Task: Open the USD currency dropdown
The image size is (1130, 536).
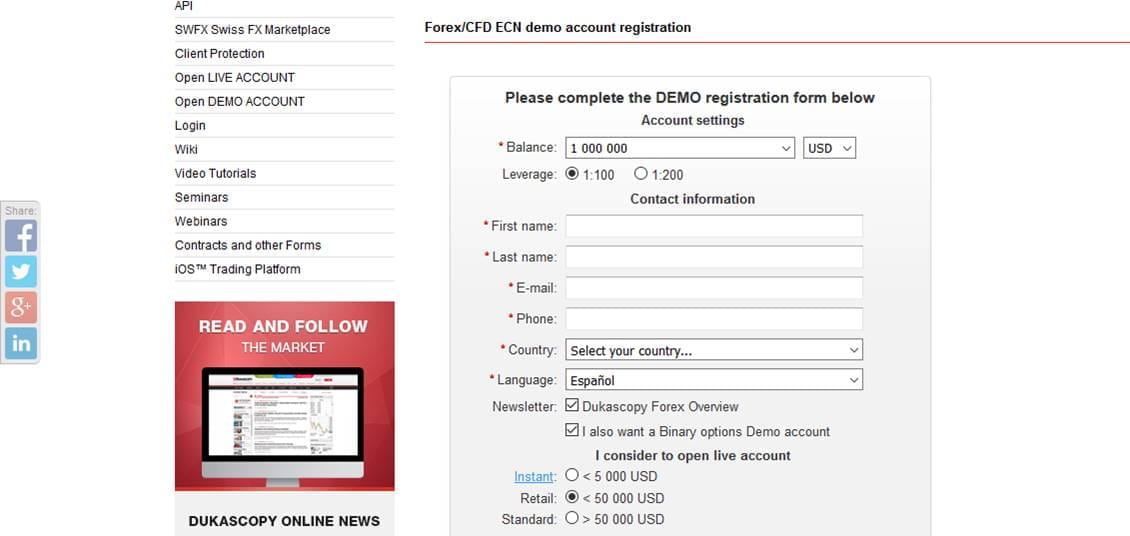Action: (829, 148)
